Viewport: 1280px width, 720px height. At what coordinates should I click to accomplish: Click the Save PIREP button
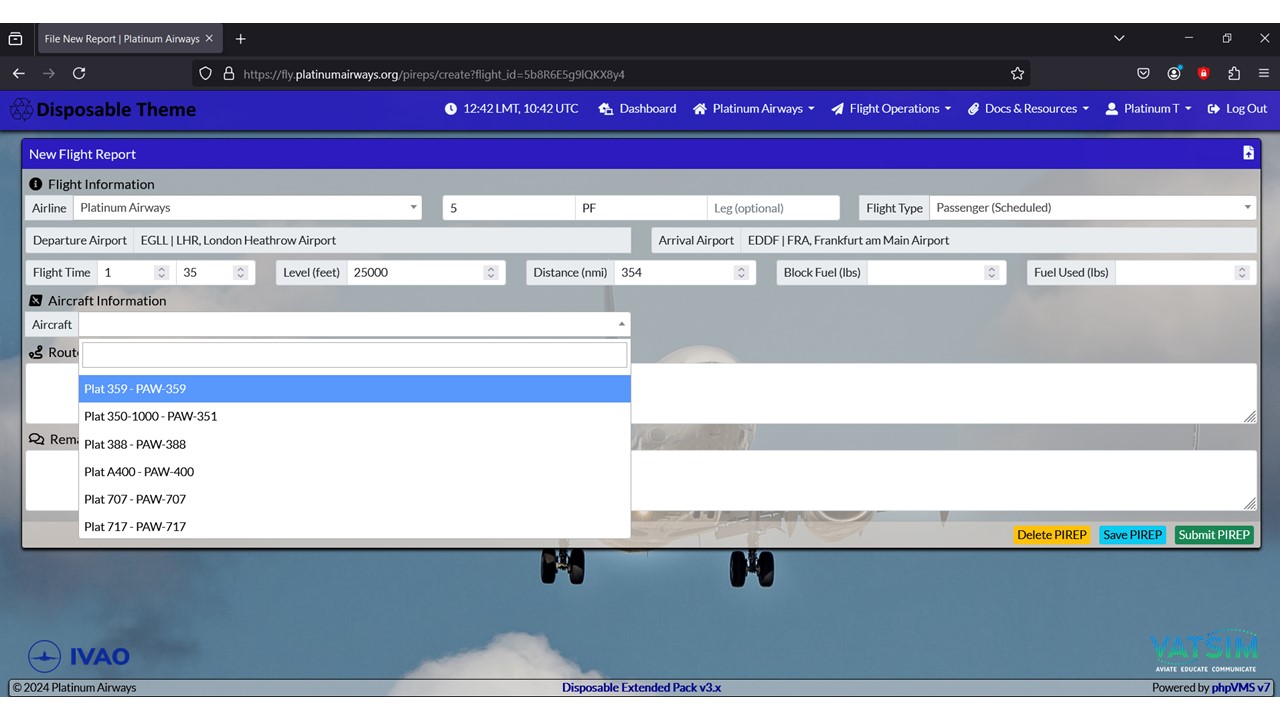tap(1133, 535)
